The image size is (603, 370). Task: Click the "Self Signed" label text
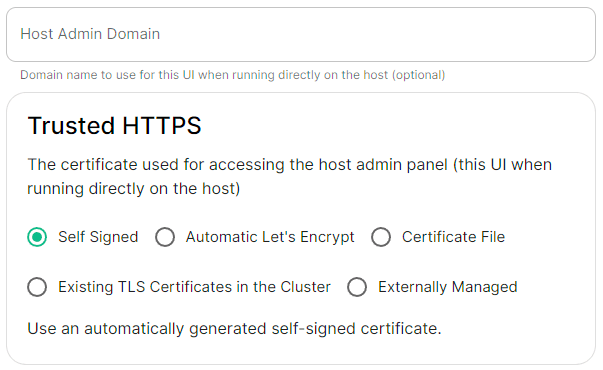[x=98, y=237]
